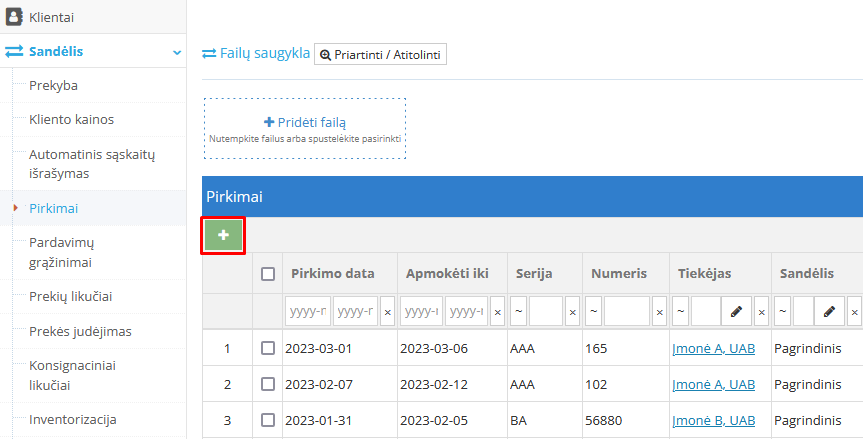Clear the Apmokėti iki date filter

pos(498,312)
